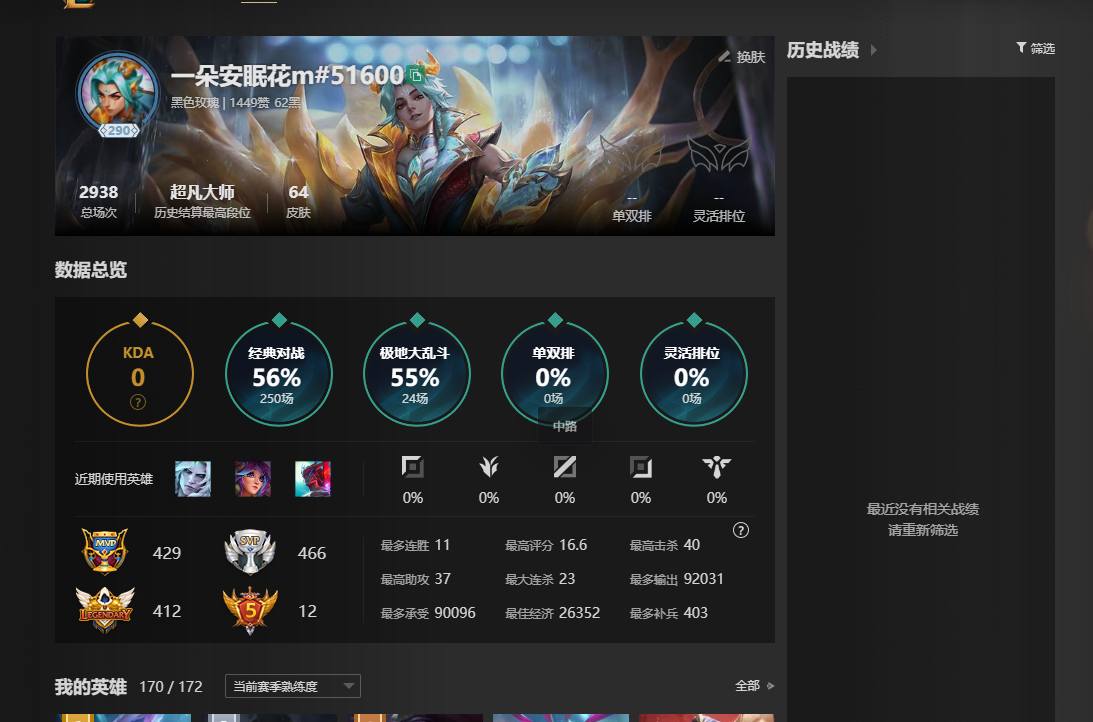Click 64 皮肤 skins count
The height and width of the screenshot is (722, 1093).
pyautogui.click(x=298, y=201)
